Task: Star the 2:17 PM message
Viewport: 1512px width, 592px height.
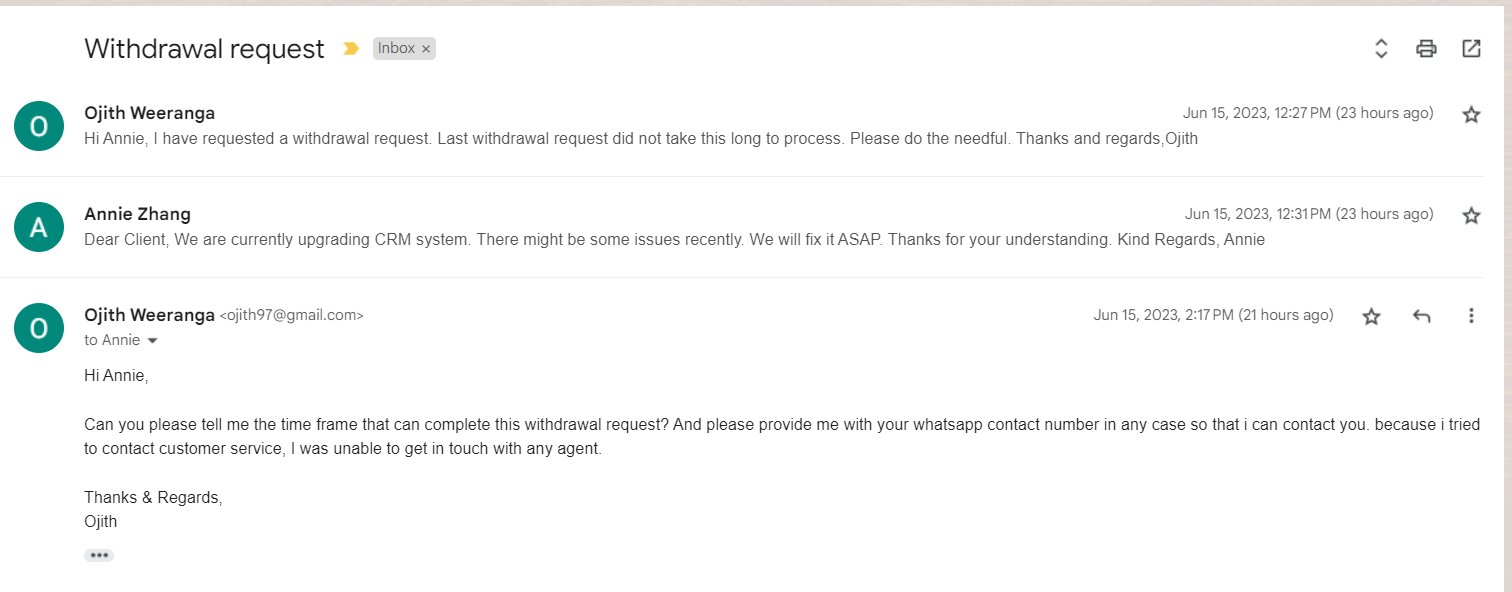Action: click(1371, 316)
